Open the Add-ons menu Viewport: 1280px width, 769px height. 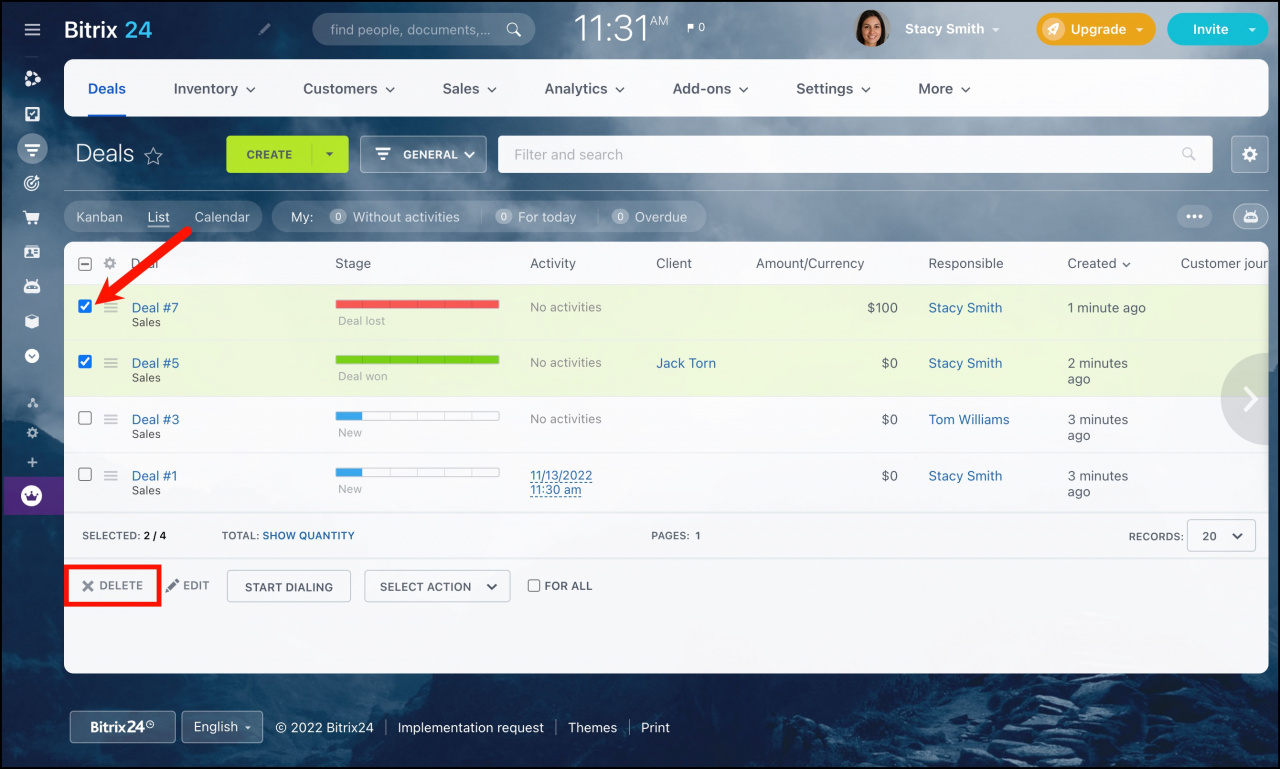[x=711, y=89]
